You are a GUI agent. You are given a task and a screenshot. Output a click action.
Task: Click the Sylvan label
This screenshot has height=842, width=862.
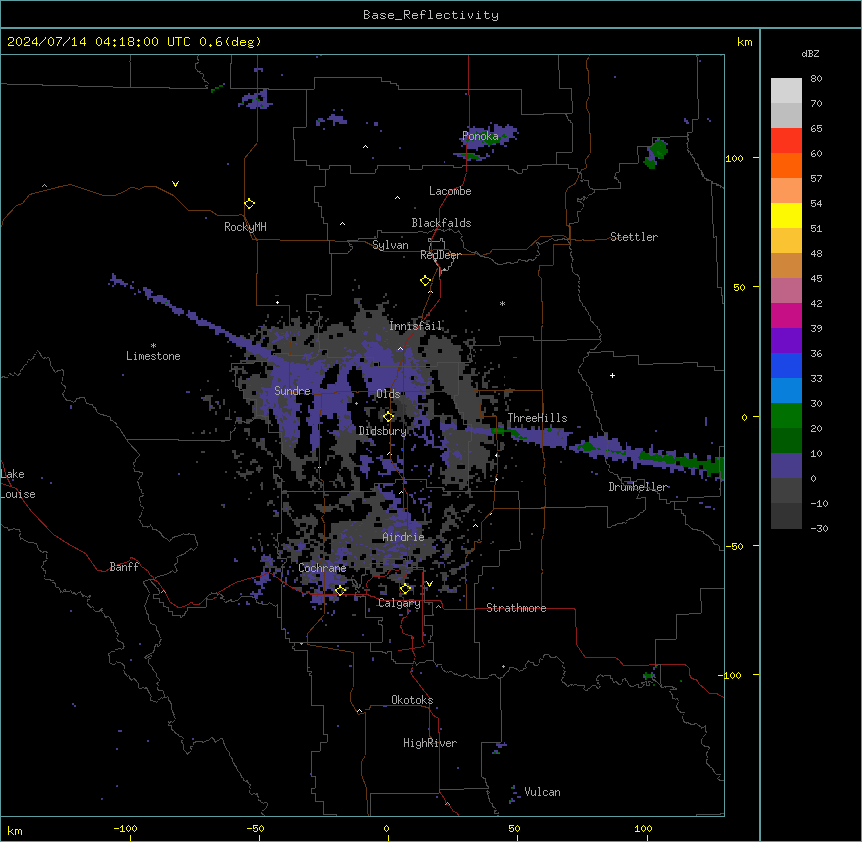click(x=390, y=245)
